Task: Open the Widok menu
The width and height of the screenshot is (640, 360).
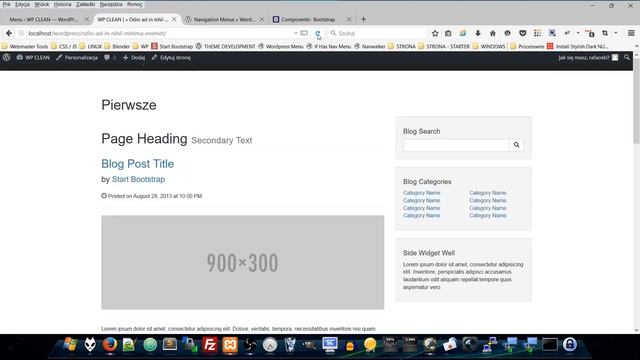Action: coord(42,4)
